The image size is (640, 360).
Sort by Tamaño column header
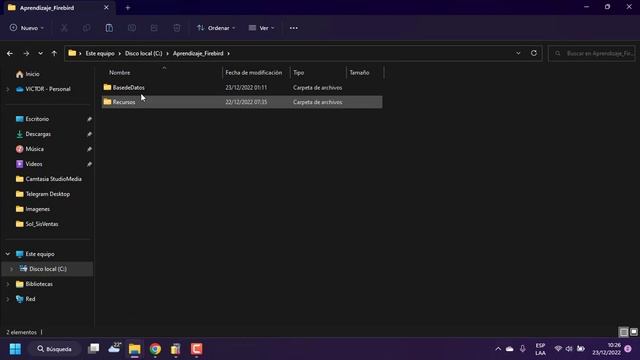[359, 73]
